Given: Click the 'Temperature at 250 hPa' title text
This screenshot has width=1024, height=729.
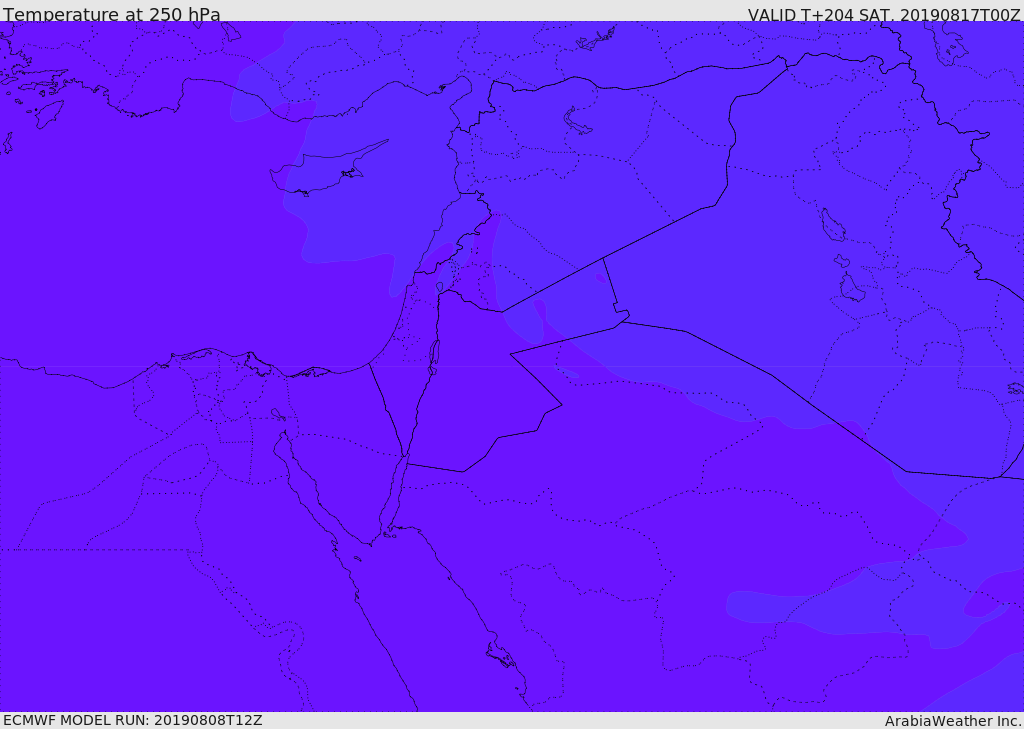Looking at the screenshot, I should 112,14.
